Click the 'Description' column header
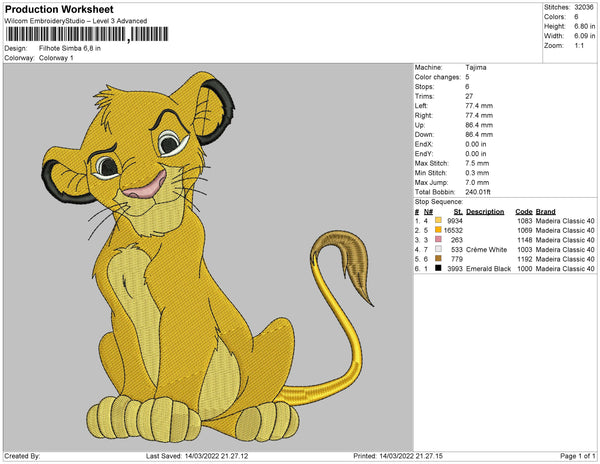The height and width of the screenshot is (464, 600). pos(485,212)
